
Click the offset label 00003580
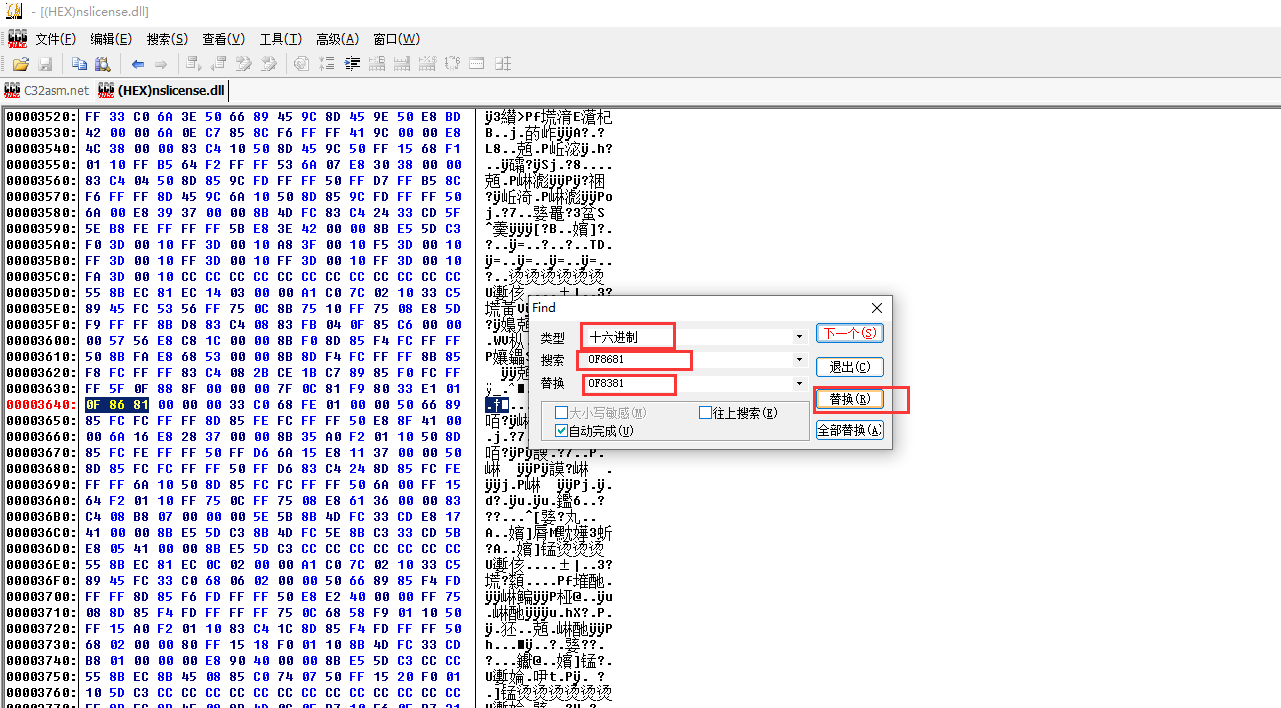click(39, 213)
